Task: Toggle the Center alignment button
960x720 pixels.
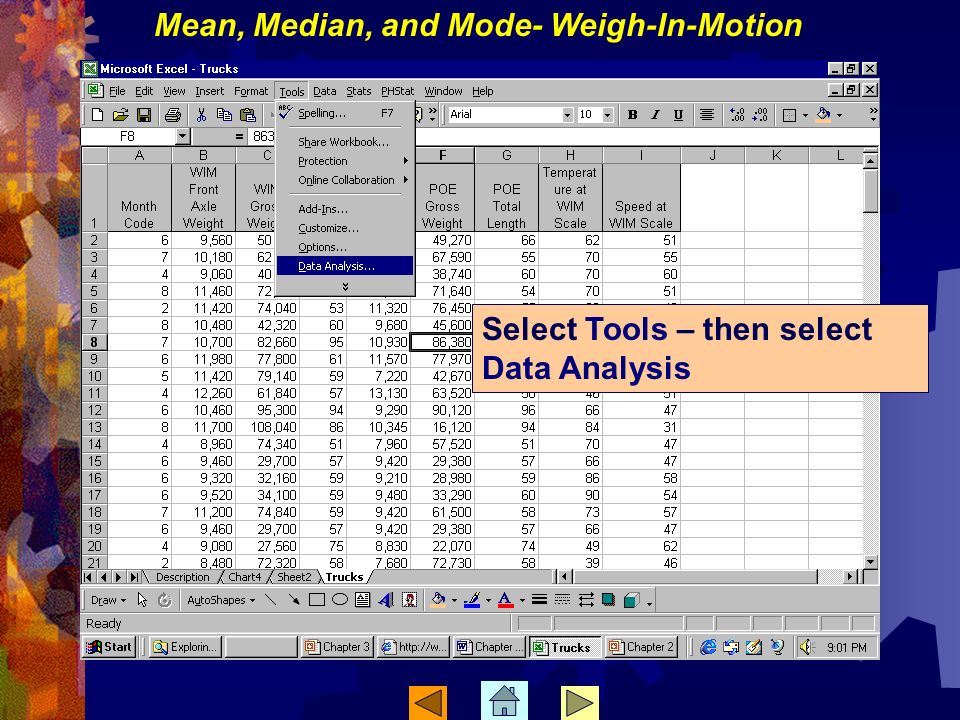Action: click(707, 114)
